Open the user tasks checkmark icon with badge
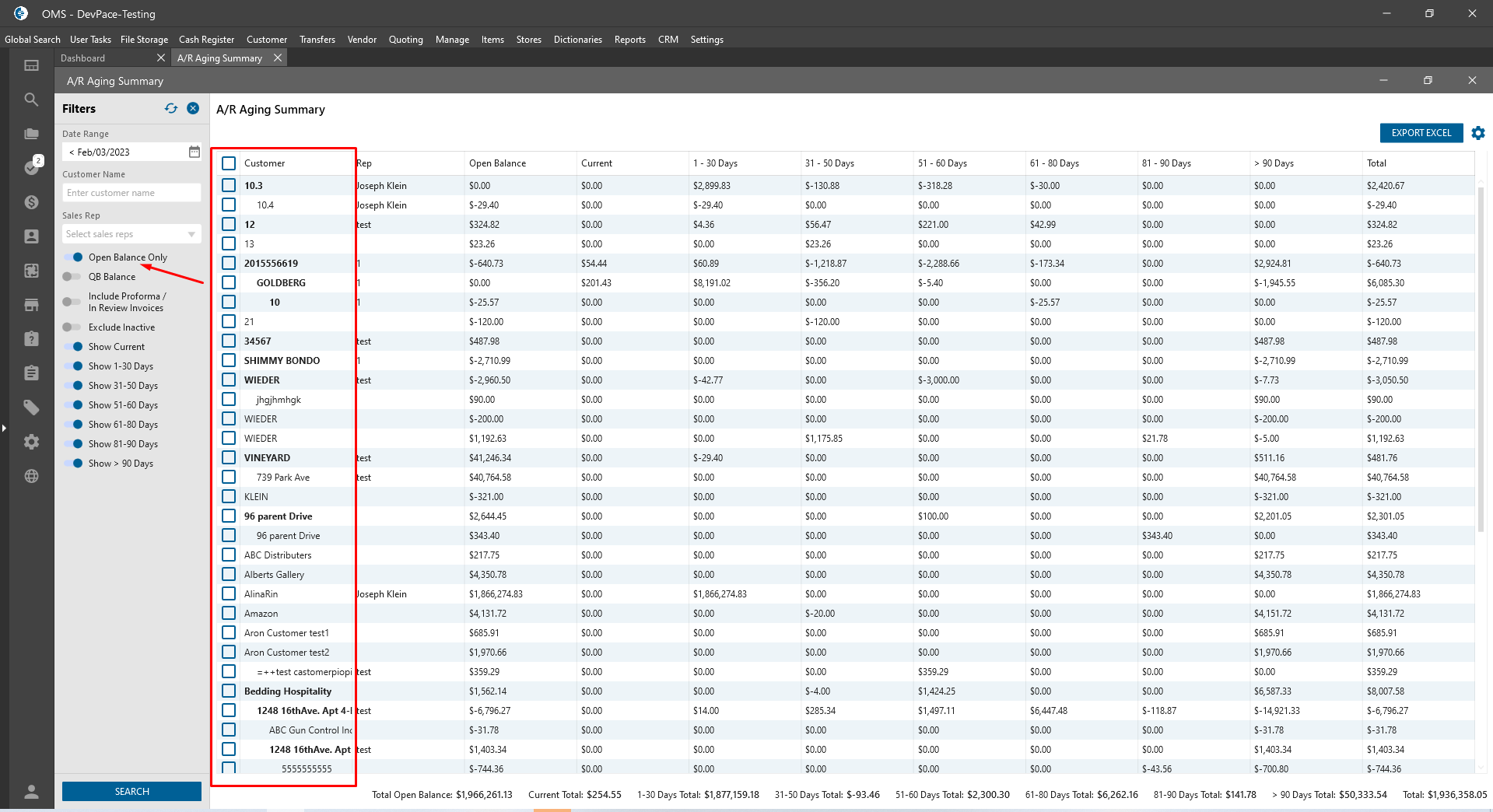The height and width of the screenshot is (812, 1493). click(x=33, y=166)
